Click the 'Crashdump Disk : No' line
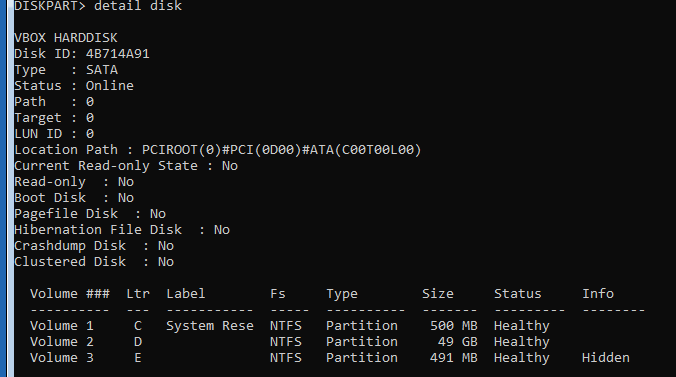This screenshot has width=676, height=377. click(94, 245)
